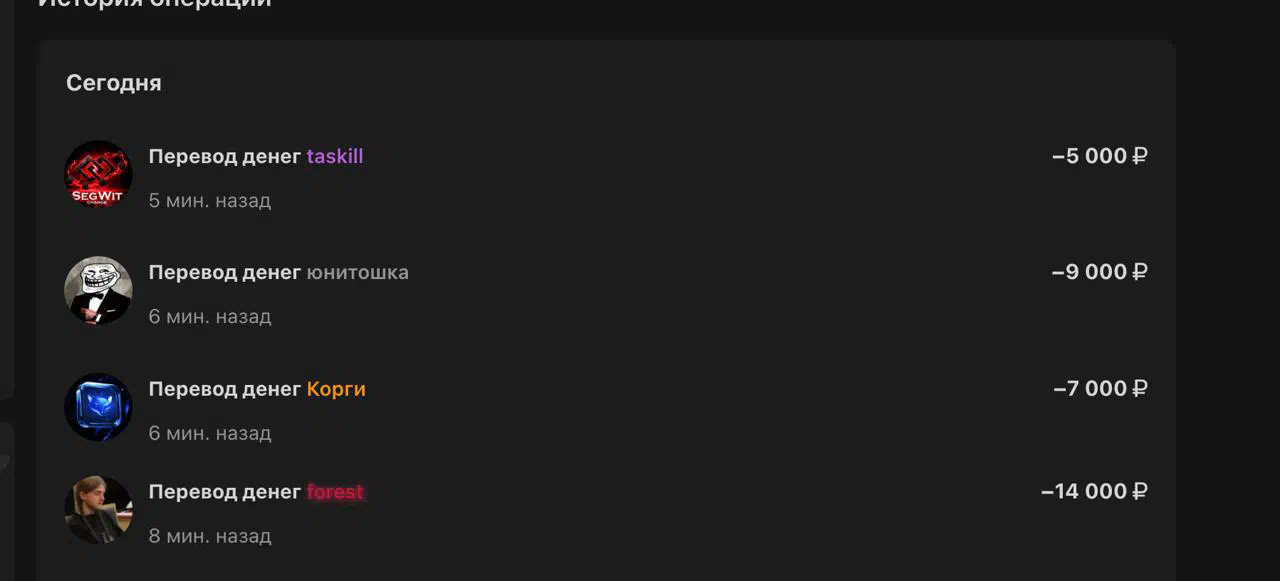Click the red forest username
Image resolution: width=1280 pixels, height=581 pixels.
335,492
